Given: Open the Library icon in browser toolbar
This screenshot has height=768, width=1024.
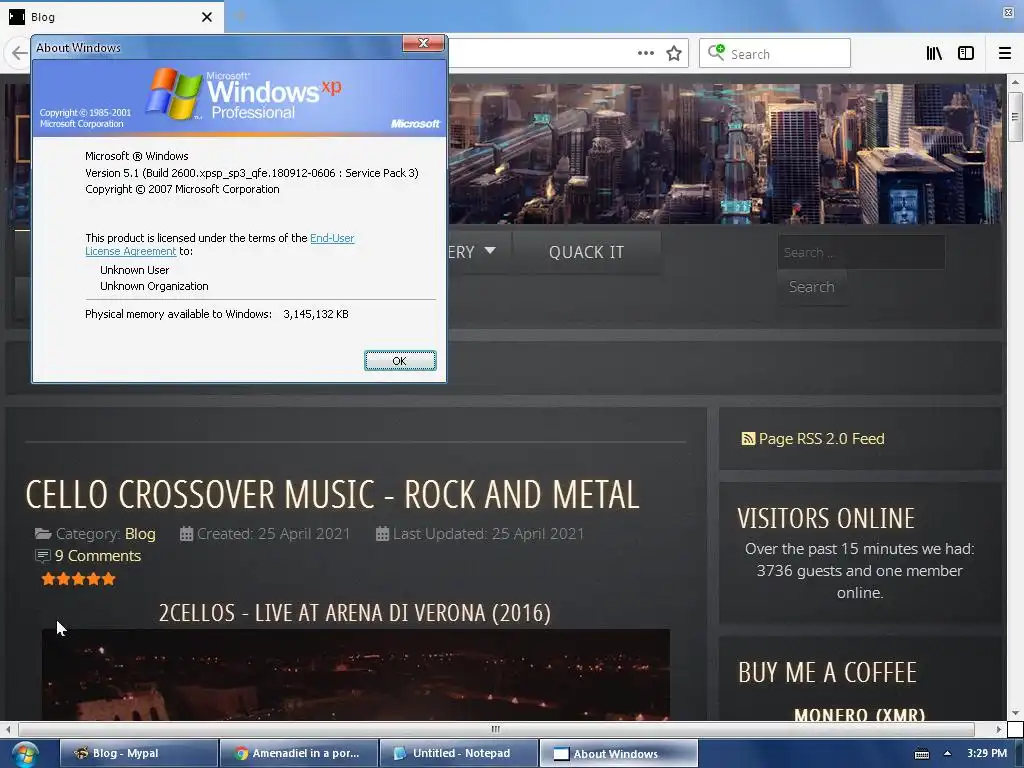Looking at the screenshot, I should 934,54.
